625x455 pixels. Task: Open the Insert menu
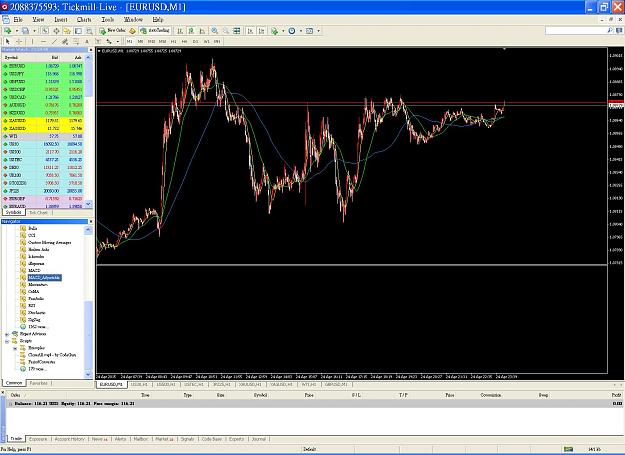click(x=61, y=20)
